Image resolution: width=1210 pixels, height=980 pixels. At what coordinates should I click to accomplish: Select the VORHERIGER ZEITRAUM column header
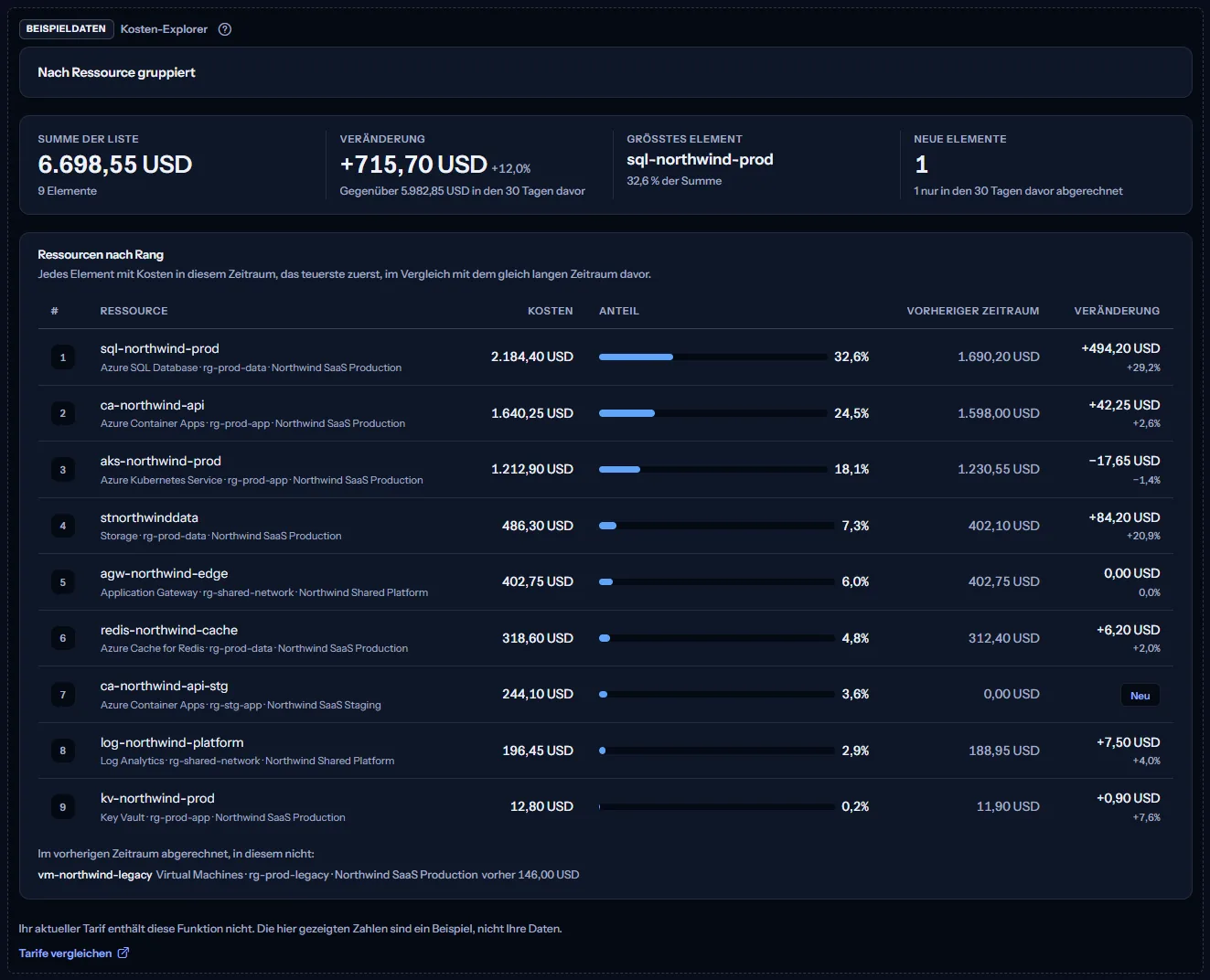pos(973,311)
